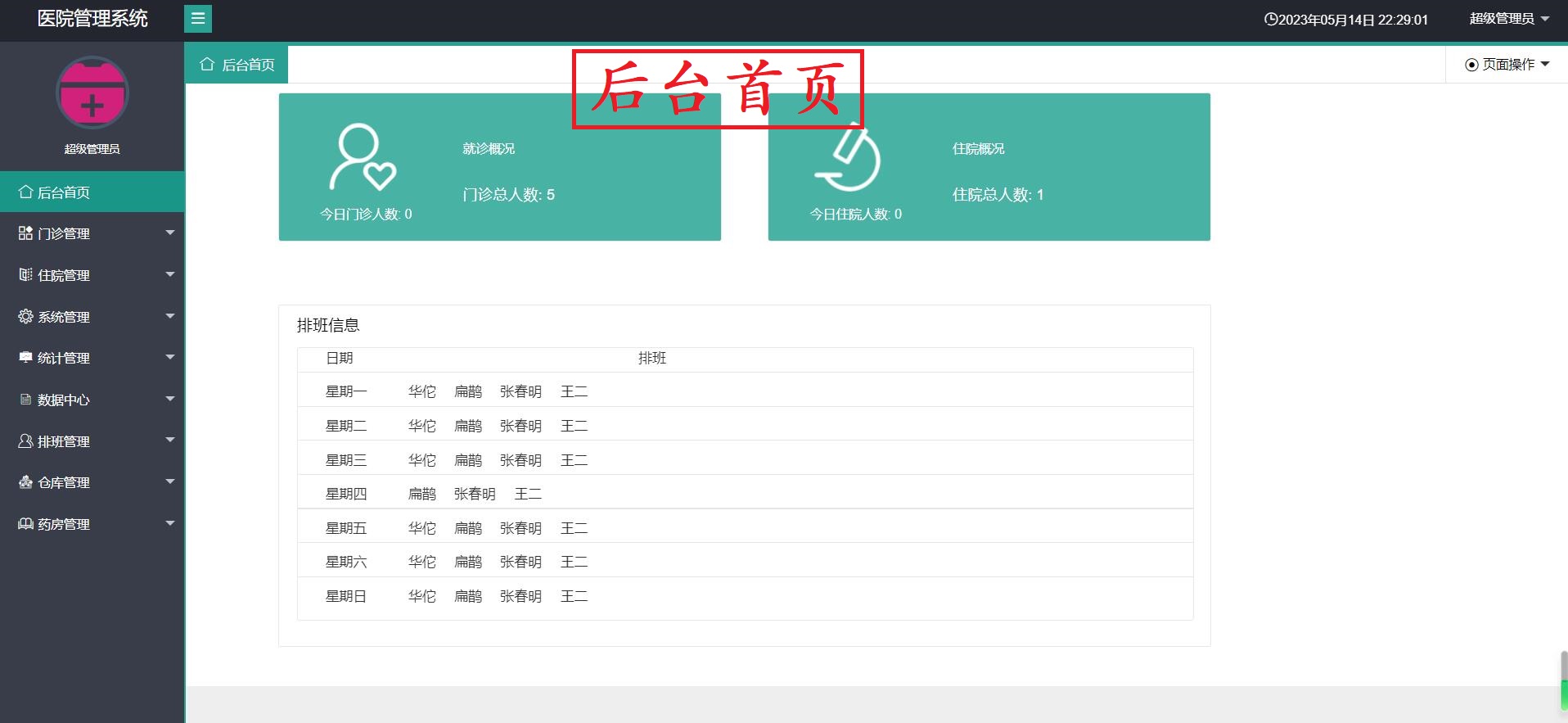The height and width of the screenshot is (723, 1568).
Task: Open the 门诊管理 sidebar menu
Action: click(92, 233)
